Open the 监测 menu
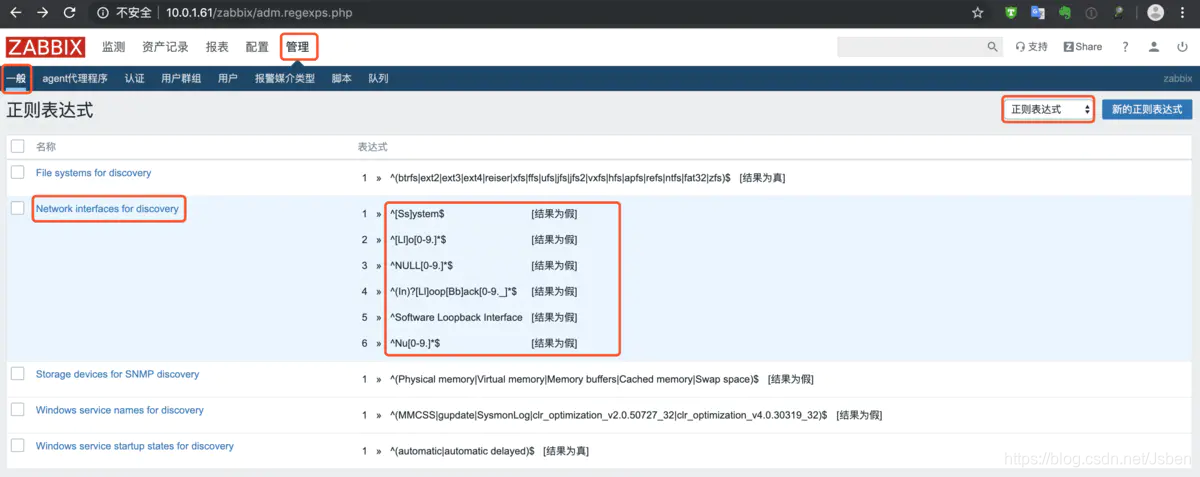This screenshot has width=1200, height=477. pos(114,47)
